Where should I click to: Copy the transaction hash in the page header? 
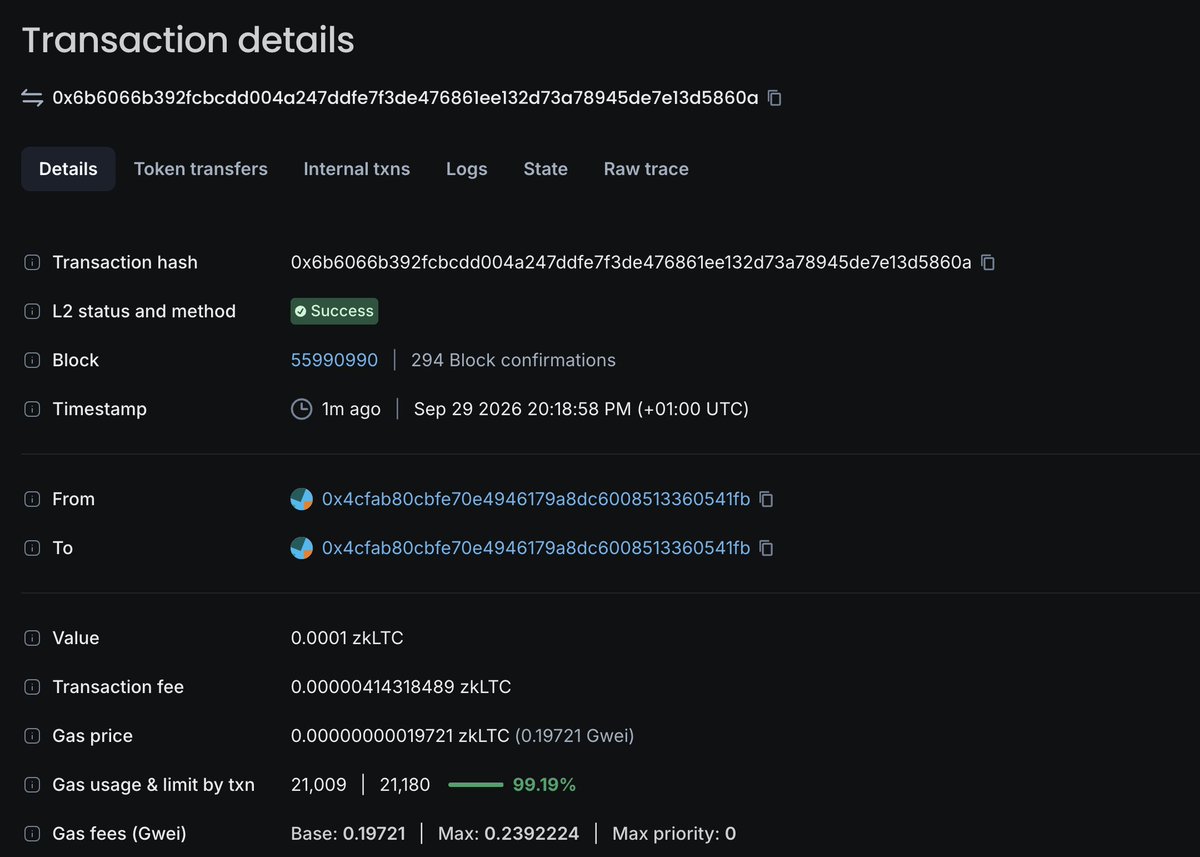pyautogui.click(x=774, y=98)
